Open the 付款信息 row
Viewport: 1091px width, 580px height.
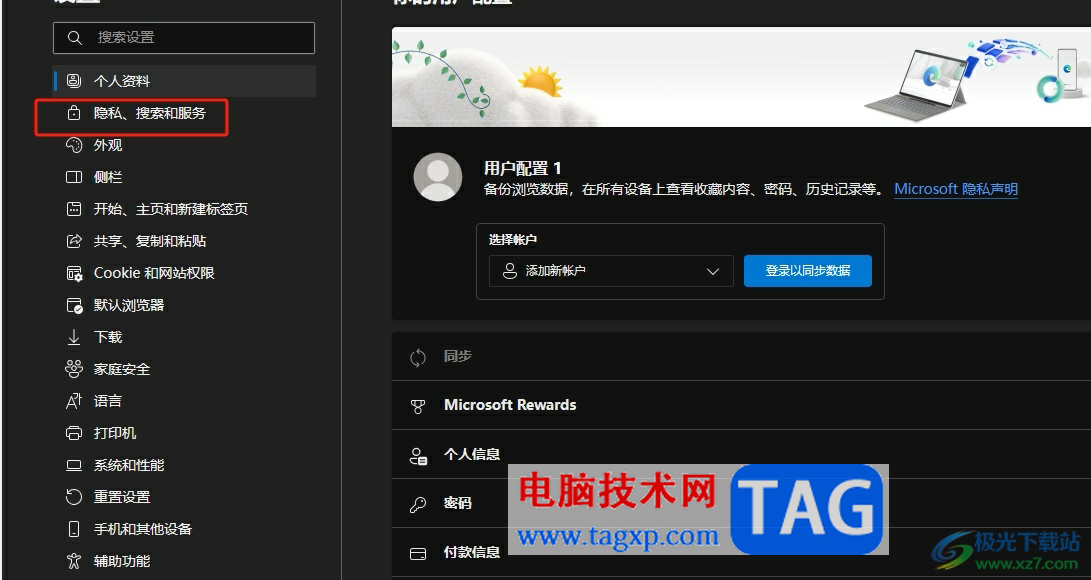pyautogui.click(x=741, y=552)
